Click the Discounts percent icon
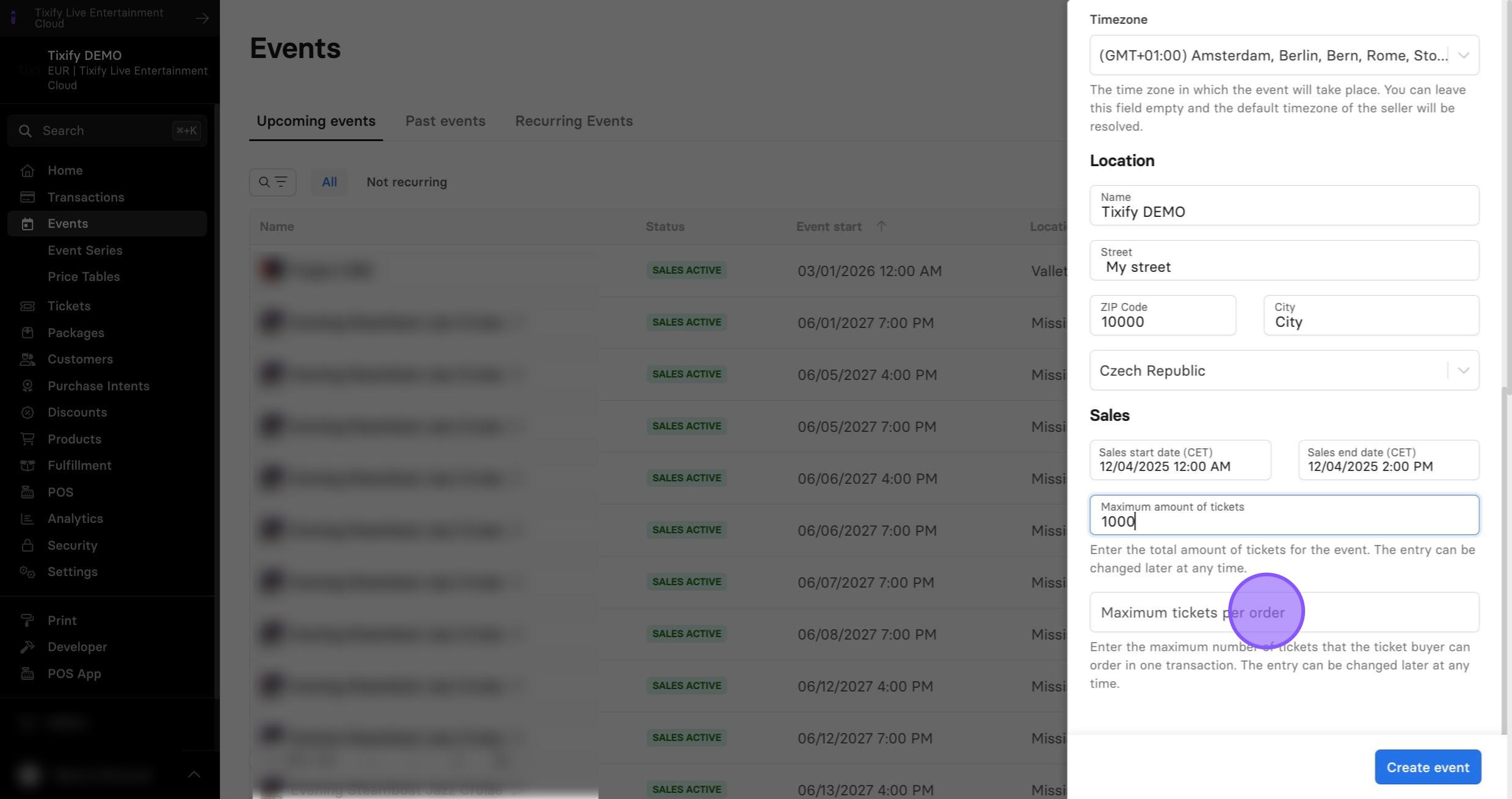1512x799 pixels. tap(27, 412)
